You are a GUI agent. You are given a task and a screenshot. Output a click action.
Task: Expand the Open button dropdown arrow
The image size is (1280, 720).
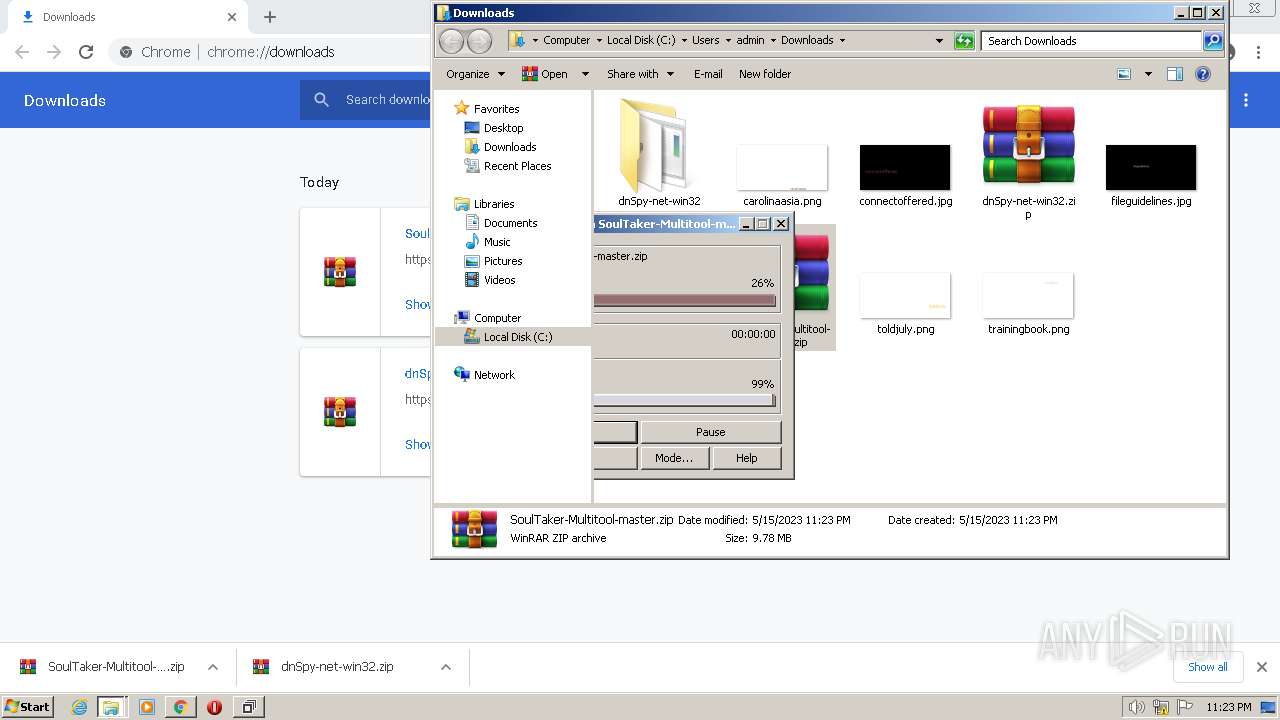point(585,74)
